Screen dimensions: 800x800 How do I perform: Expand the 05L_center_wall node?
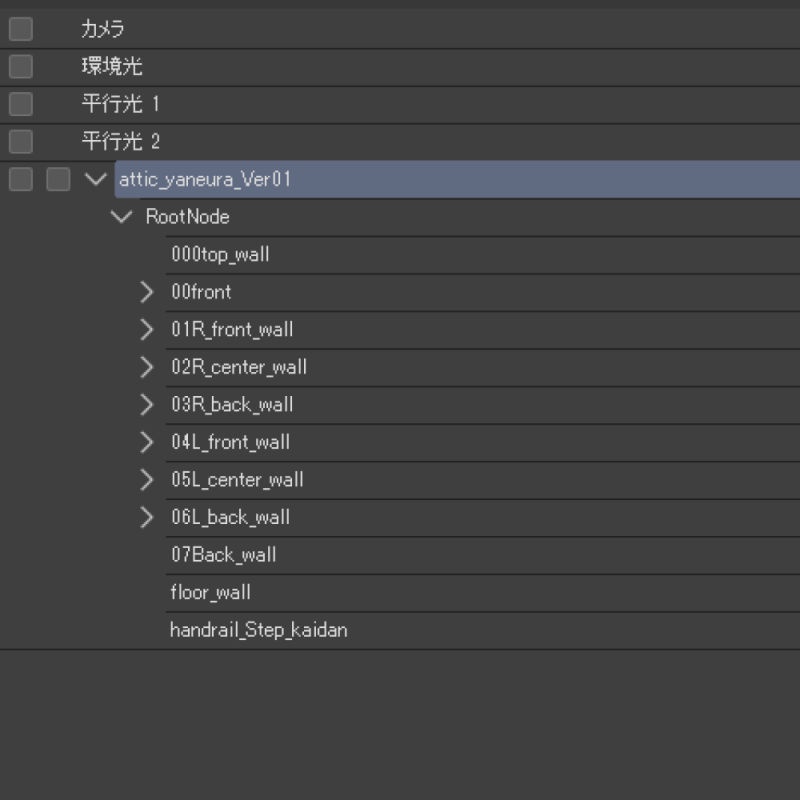coord(147,479)
